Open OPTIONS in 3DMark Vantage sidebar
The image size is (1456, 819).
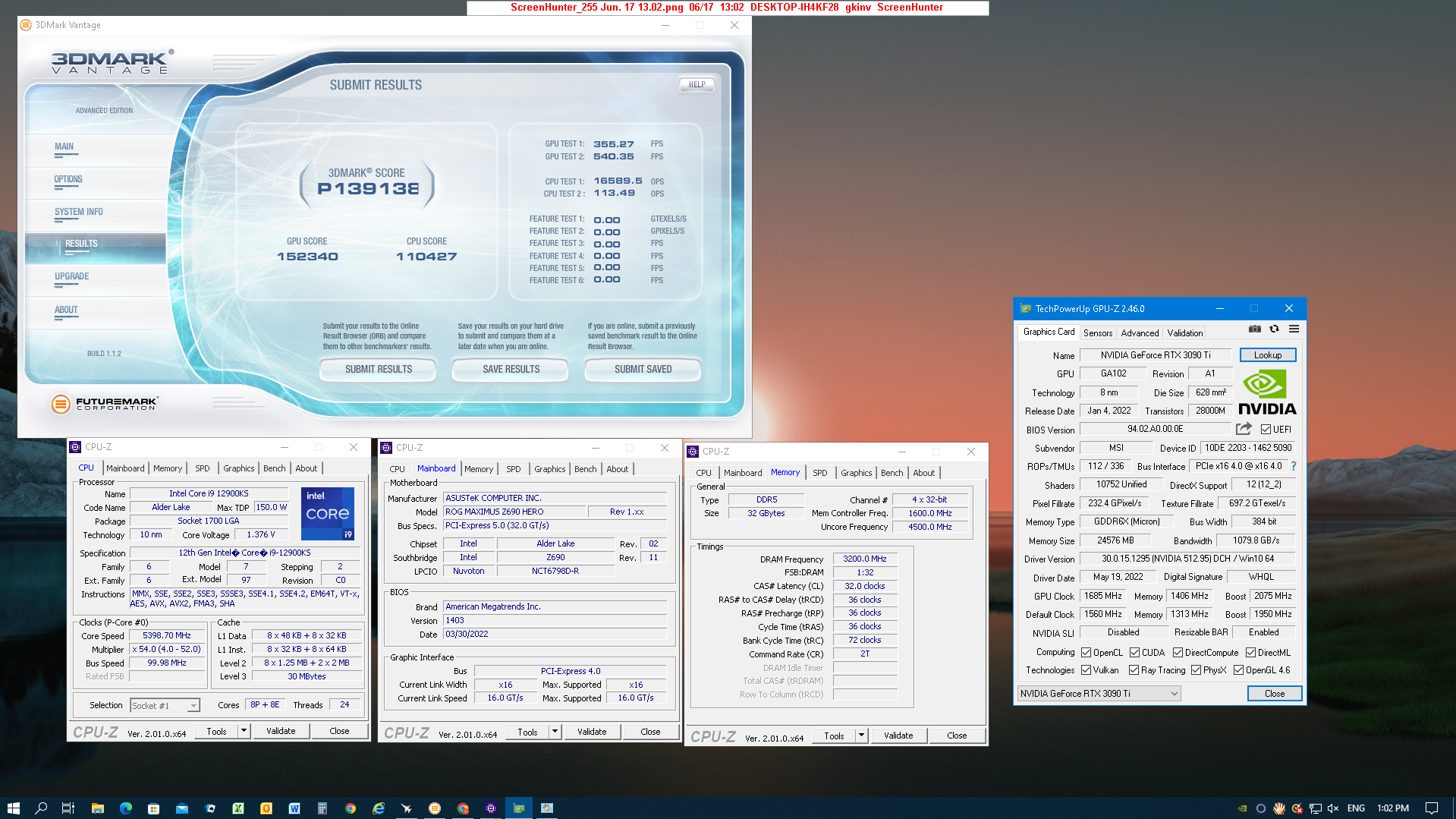click(68, 180)
